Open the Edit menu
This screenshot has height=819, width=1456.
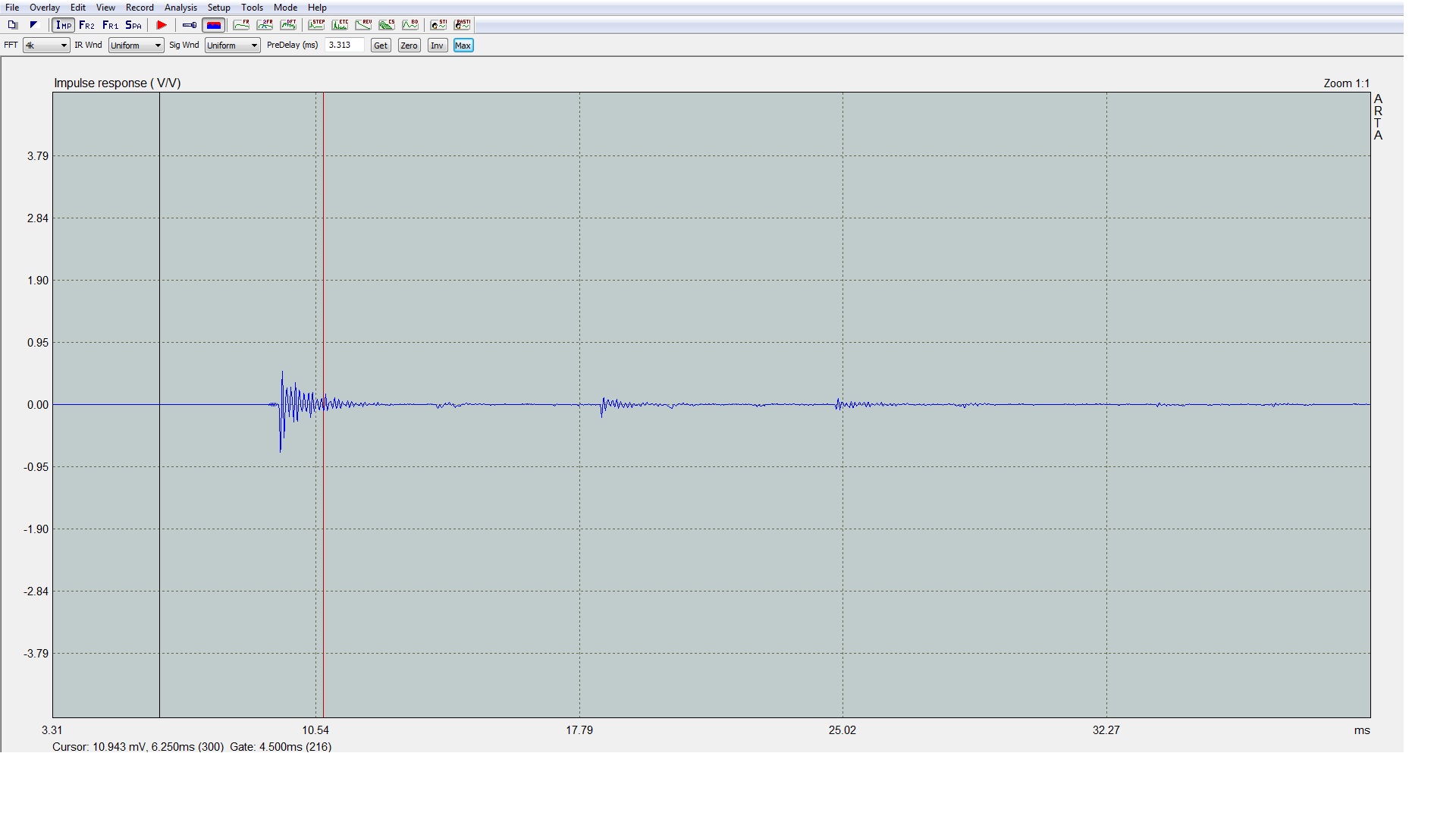(78, 8)
